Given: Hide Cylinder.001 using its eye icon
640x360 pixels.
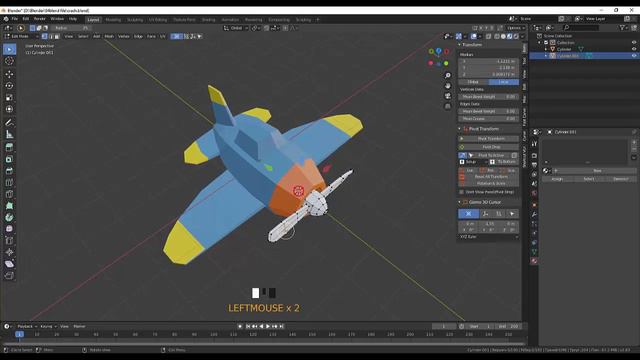Looking at the screenshot, I should tap(634, 56).
